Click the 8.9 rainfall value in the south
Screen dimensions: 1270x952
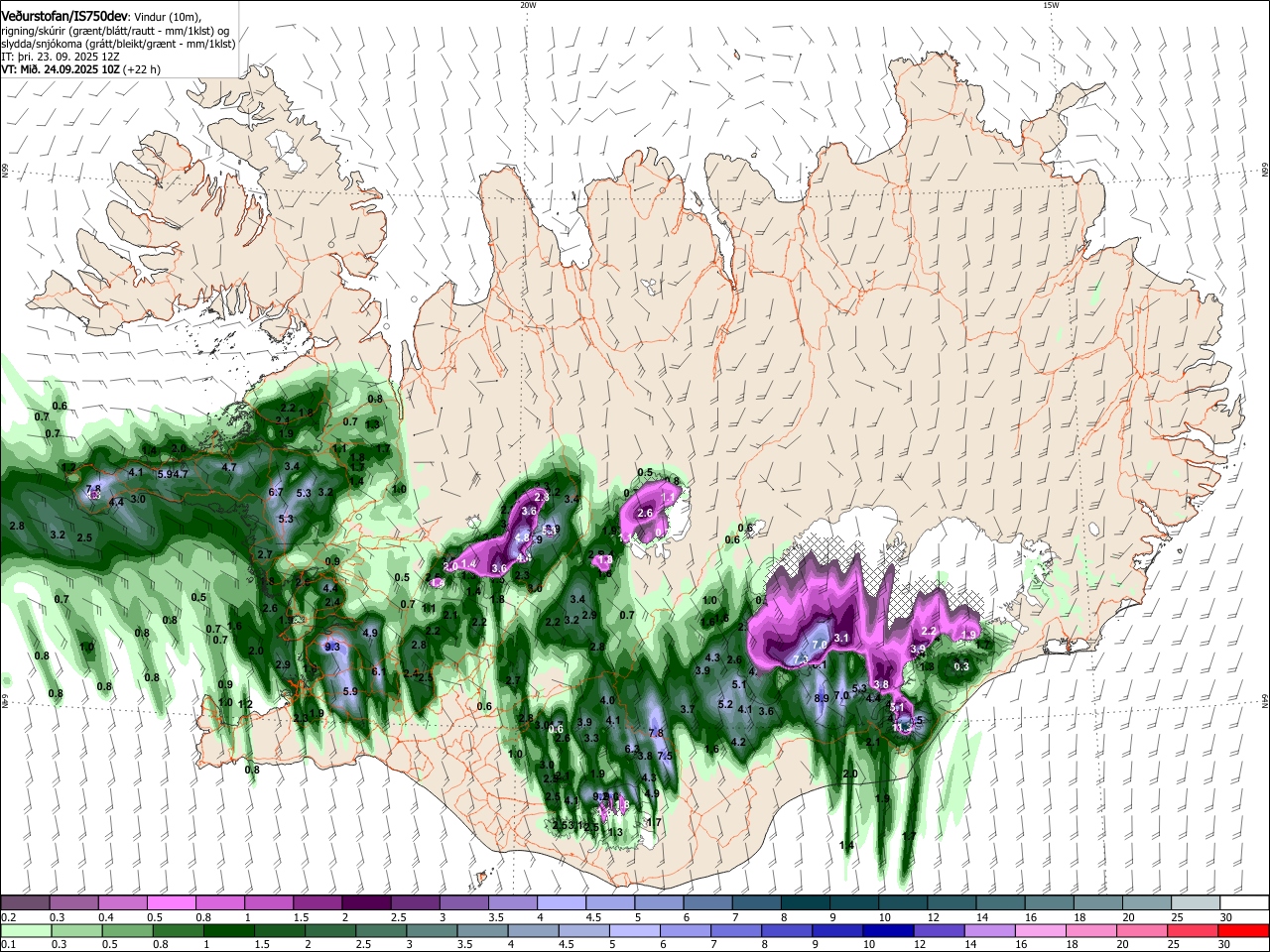pos(822,699)
